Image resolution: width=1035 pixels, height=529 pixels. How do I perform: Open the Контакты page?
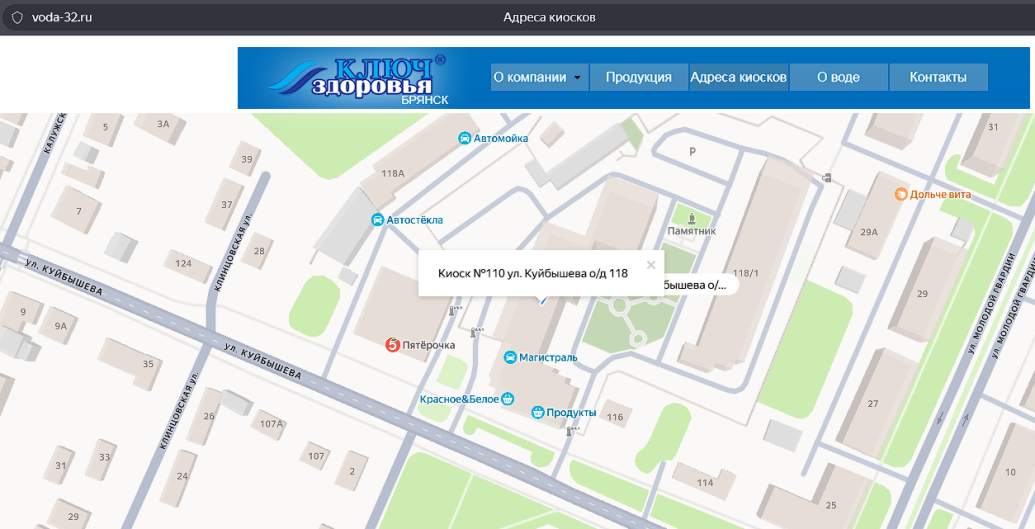point(938,77)
